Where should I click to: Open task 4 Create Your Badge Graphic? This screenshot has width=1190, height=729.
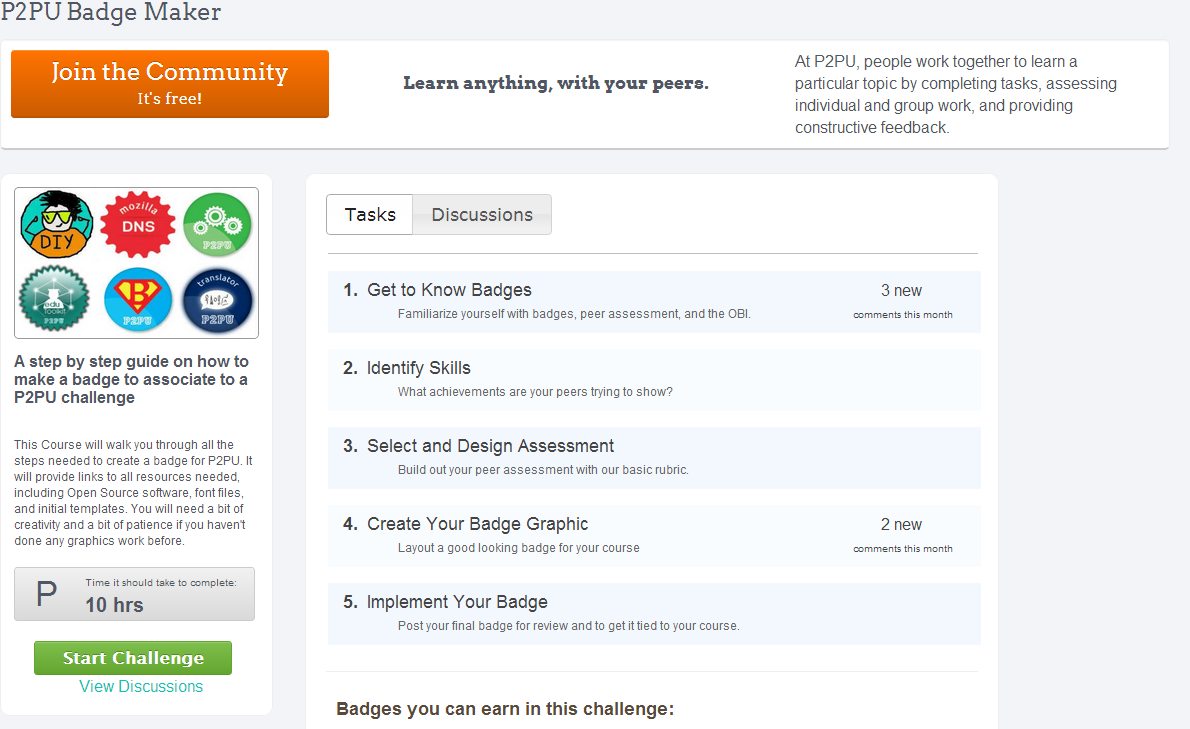coord(477,524)
